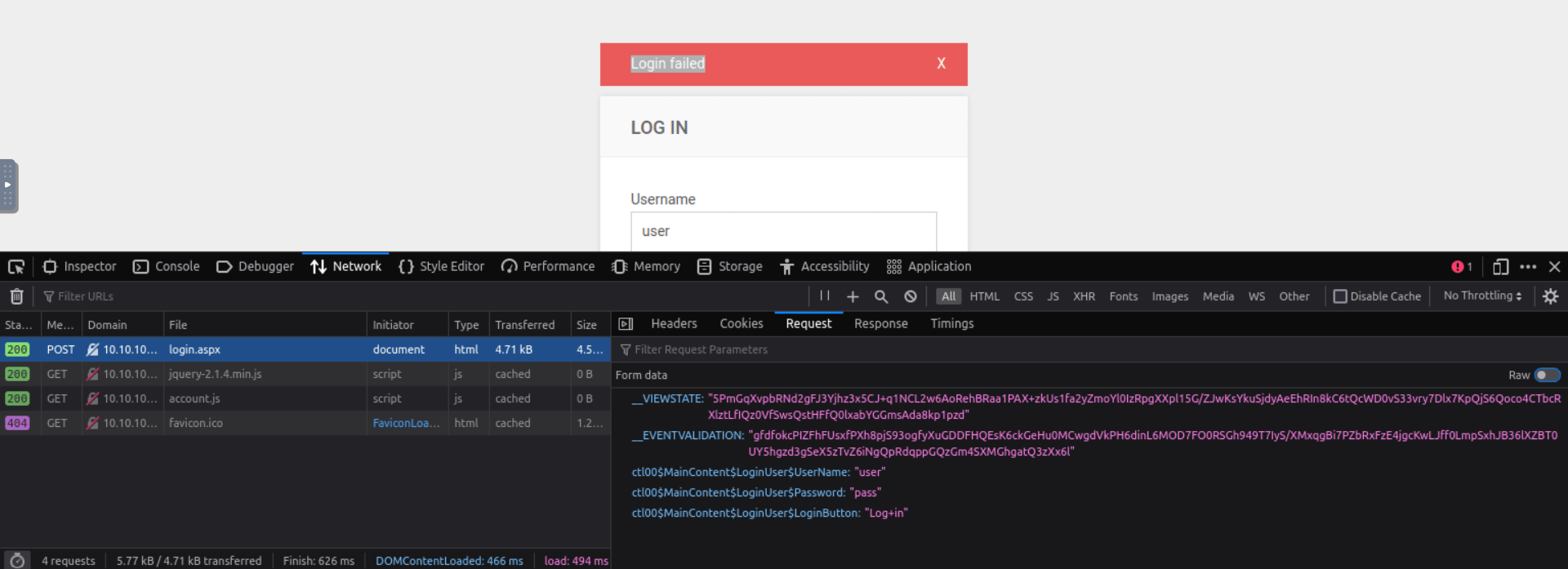
Task: Open request blocking icon
Action: coord(910,296)
